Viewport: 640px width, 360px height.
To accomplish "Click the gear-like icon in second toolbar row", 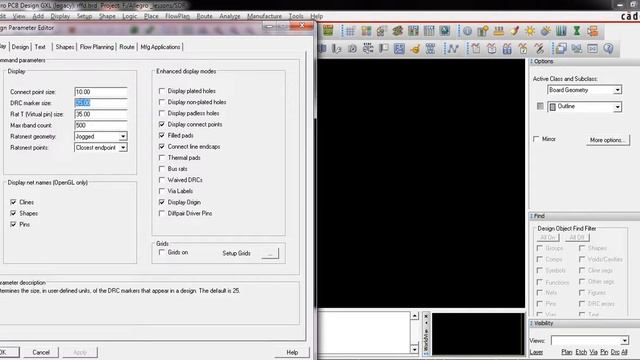I will click(x=352, y=49).
